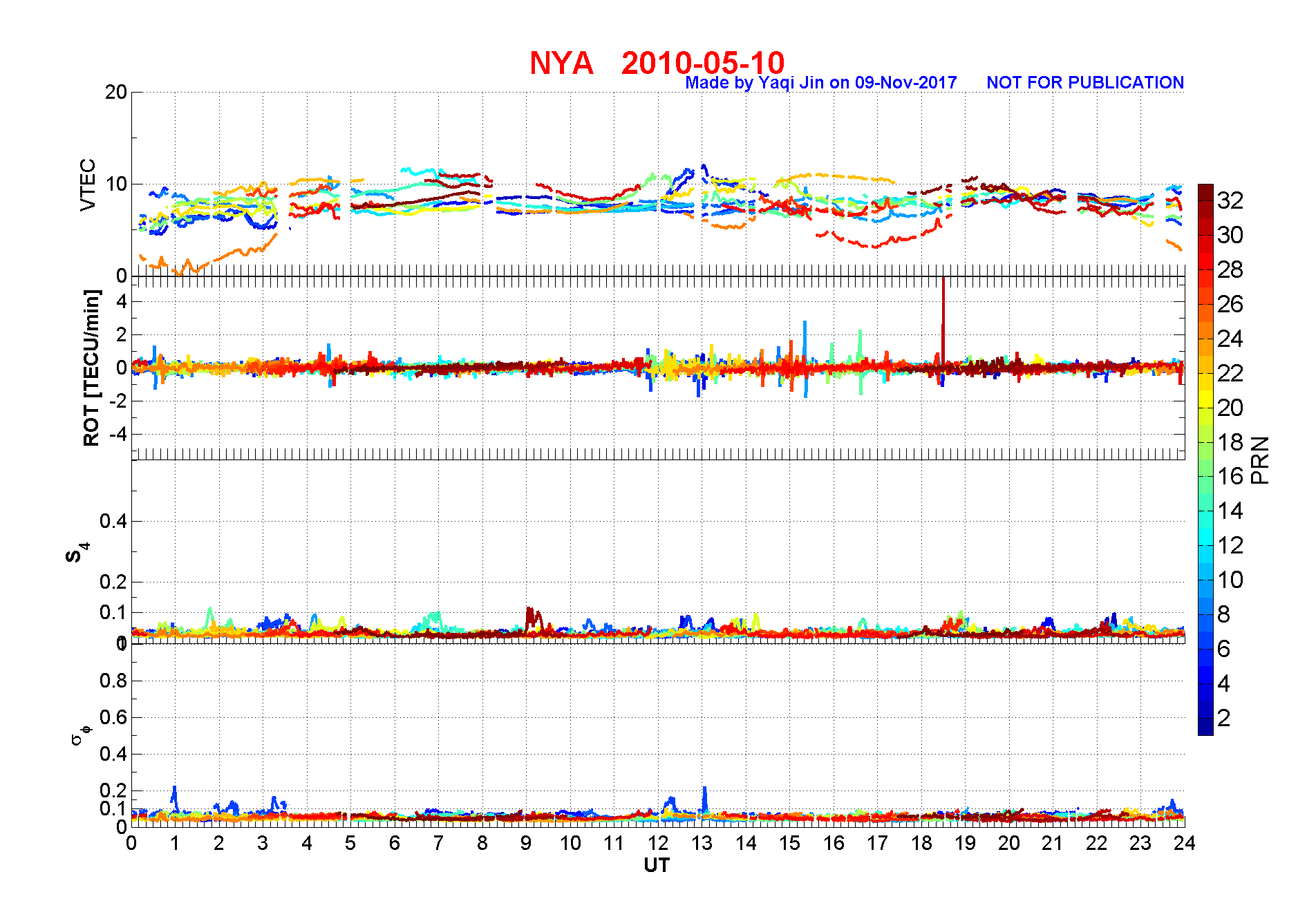Click colorbar tick label "30"
The image size is (1316, 919).
tap(1230, 235)
